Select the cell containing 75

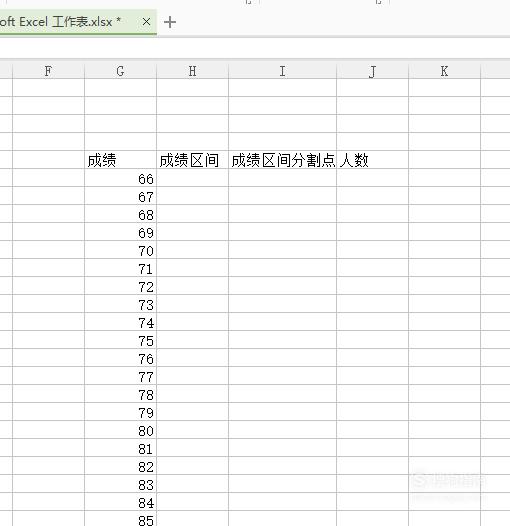click(x=120, y=340)
